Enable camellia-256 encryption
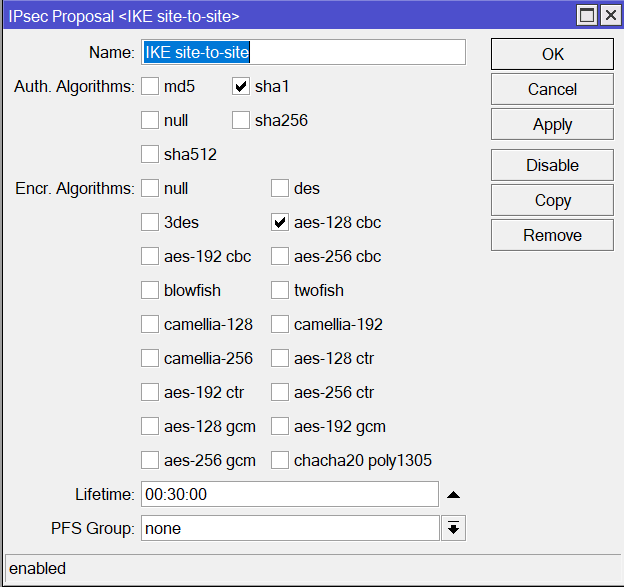Viewport: 624px width, 587px height. point(150,358)
